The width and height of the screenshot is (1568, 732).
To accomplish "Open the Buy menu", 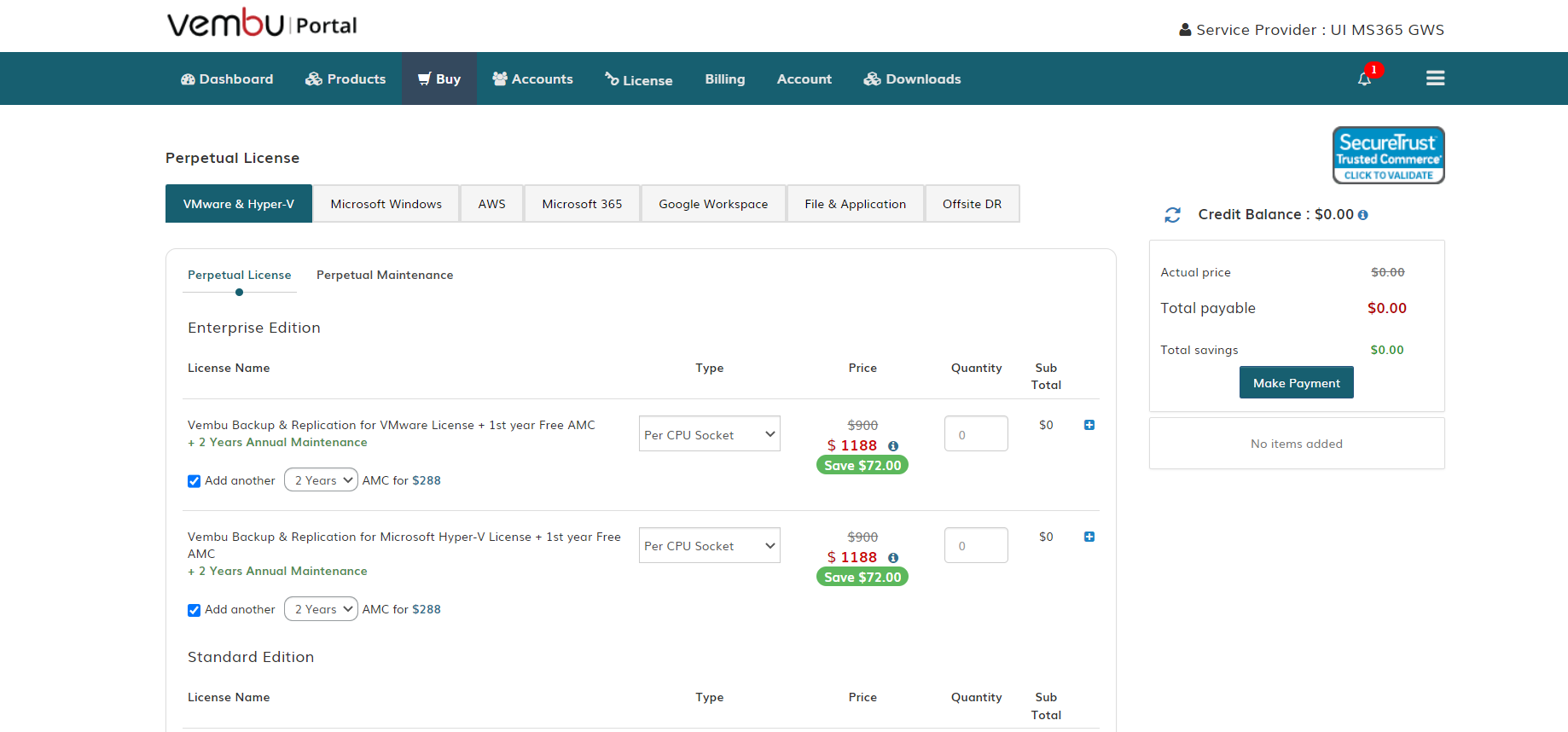I will click(439, 78).
